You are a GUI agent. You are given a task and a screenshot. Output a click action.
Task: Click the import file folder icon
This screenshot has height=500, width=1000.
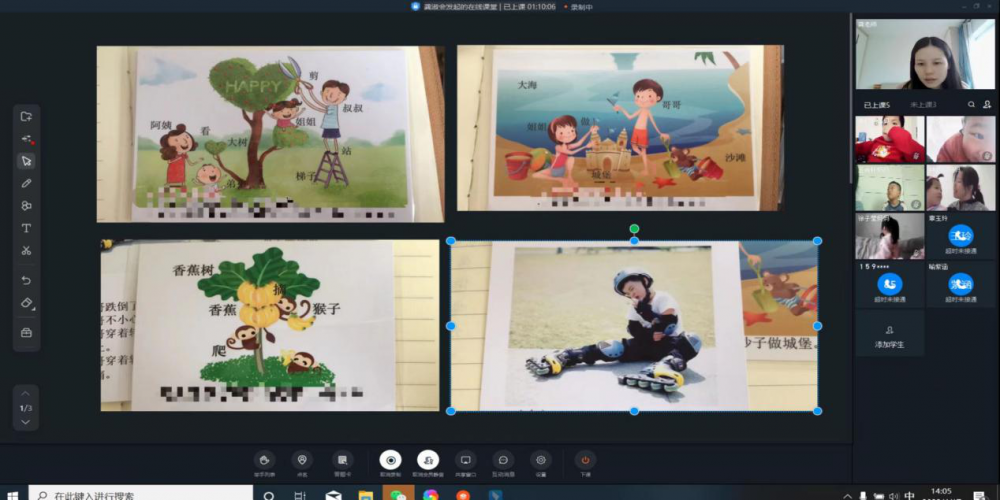pos(26,117)
